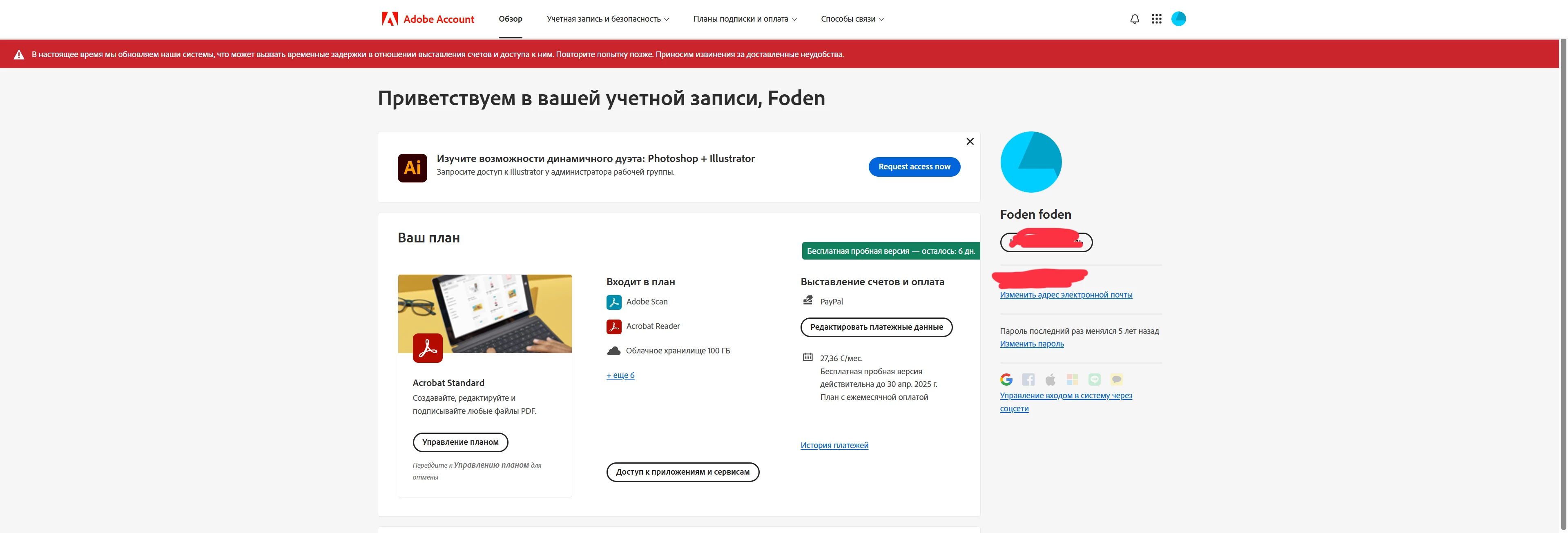Open the apps grid launcher

point(1157,19)
